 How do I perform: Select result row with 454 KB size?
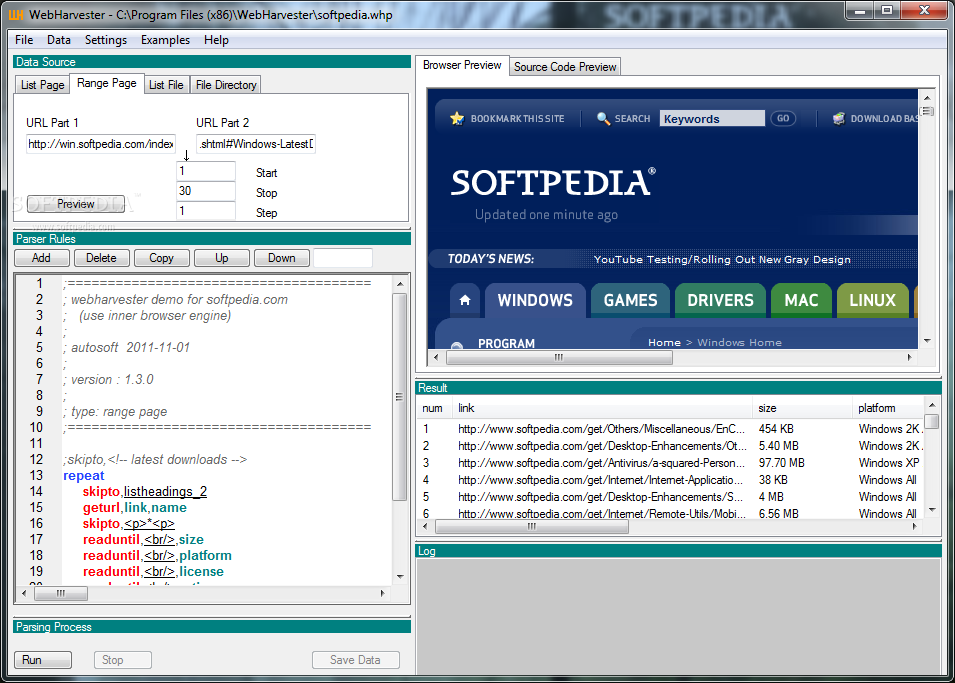671,429
